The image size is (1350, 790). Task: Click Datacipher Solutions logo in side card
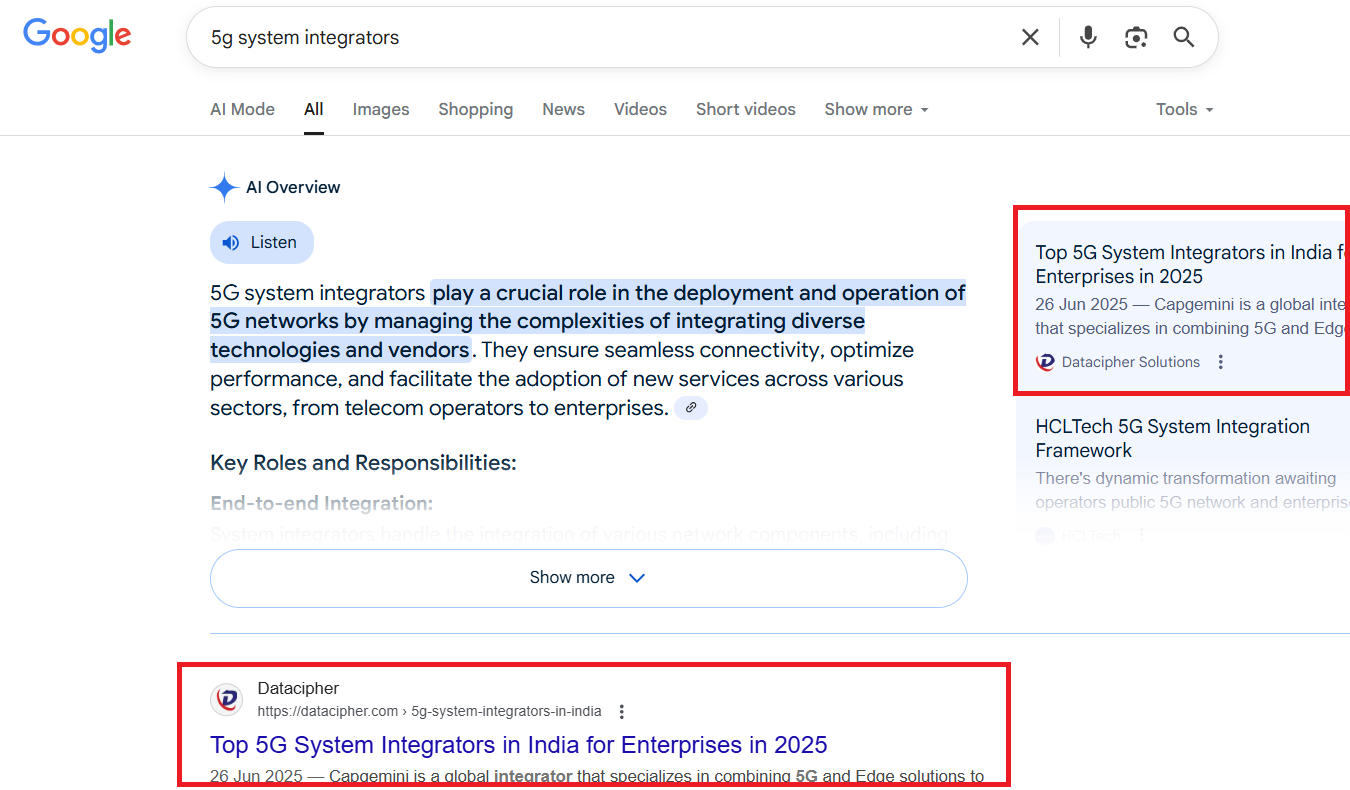point(1045,362)
